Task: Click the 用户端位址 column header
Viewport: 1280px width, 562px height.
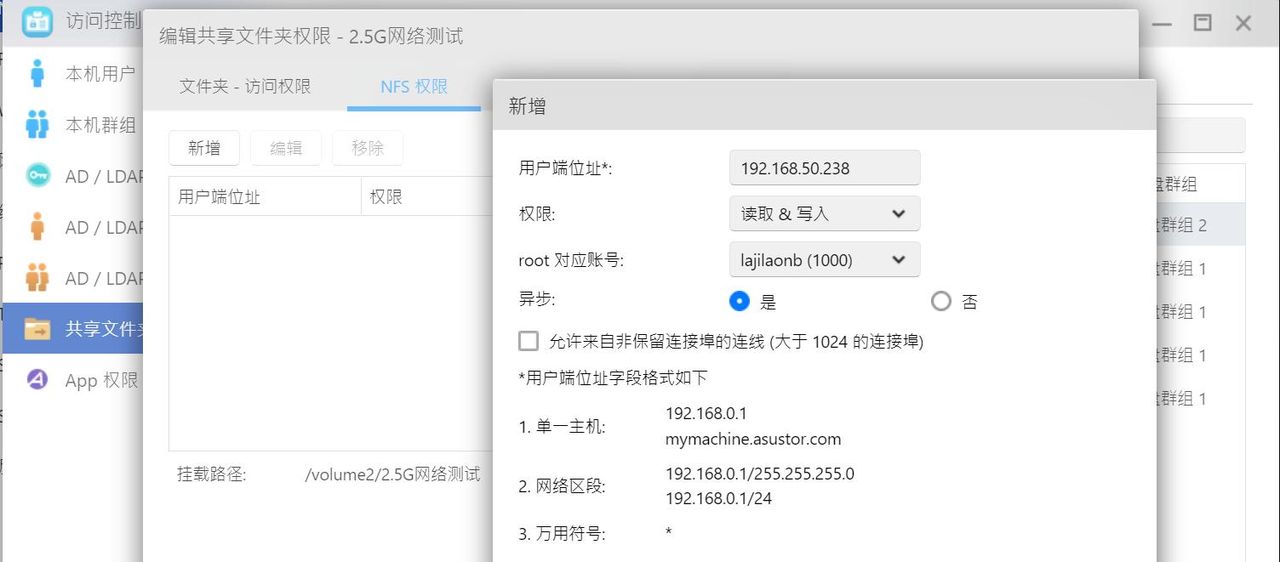Action: coord(264,197)
